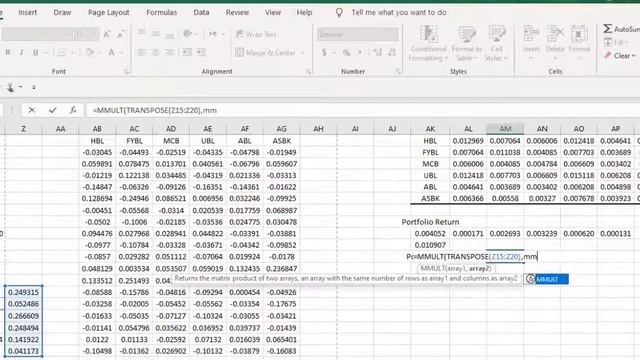This screenshot has height=360, width=640.
Task: Click the Decrease Indent icon
Action: tap(187, 52)
